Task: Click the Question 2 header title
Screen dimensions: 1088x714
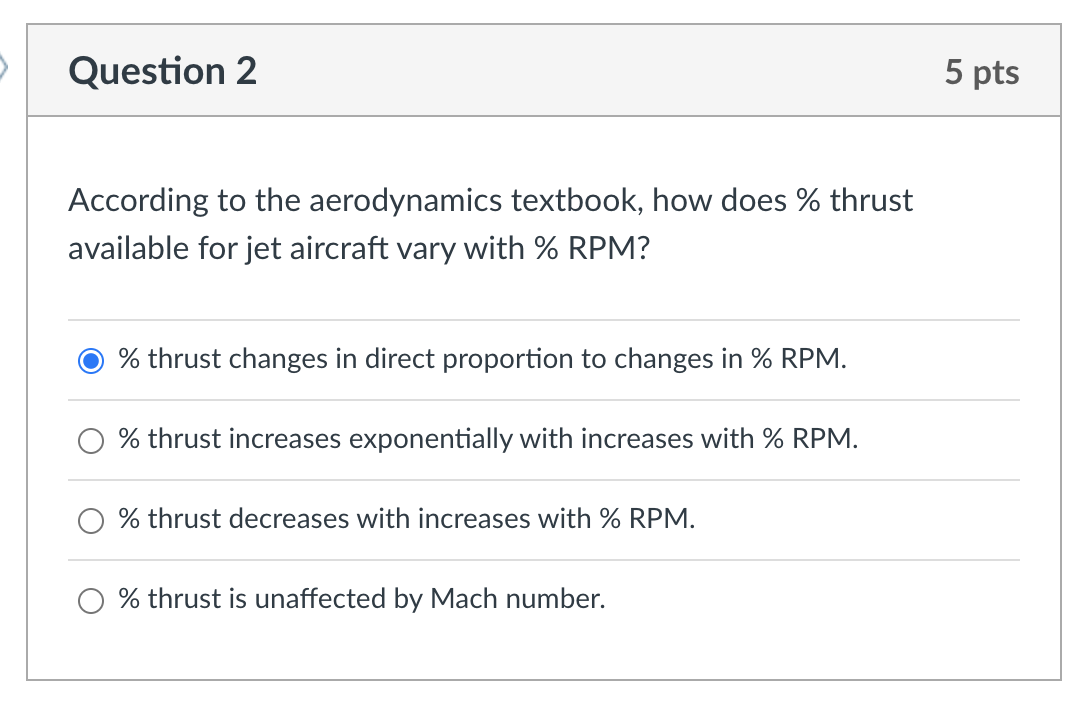Action: point(162,71)
